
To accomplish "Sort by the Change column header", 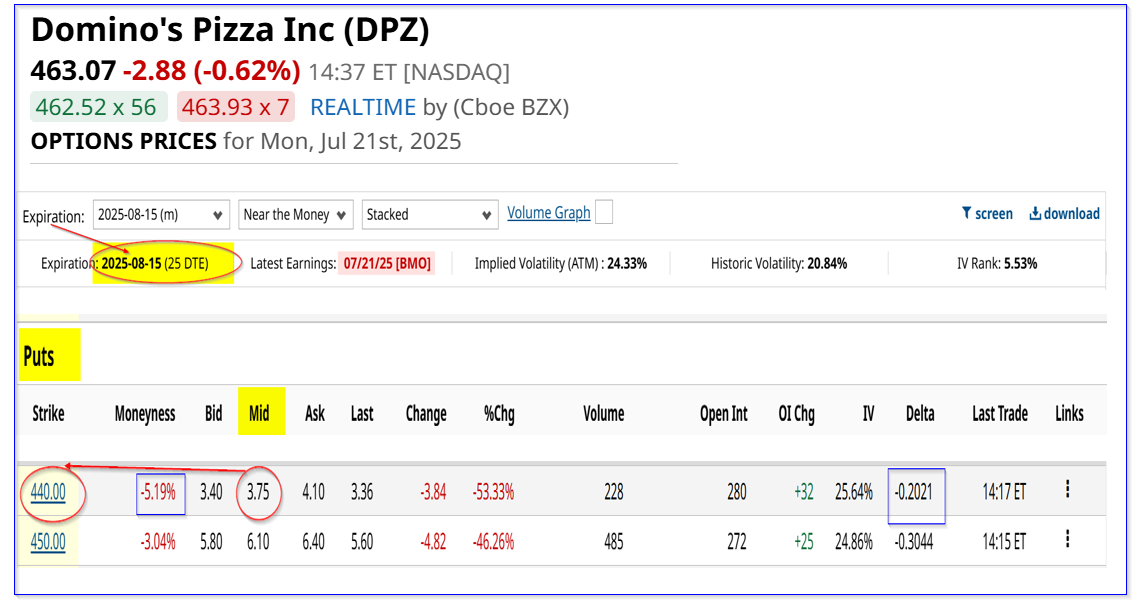I will click(x=426, y=414).
